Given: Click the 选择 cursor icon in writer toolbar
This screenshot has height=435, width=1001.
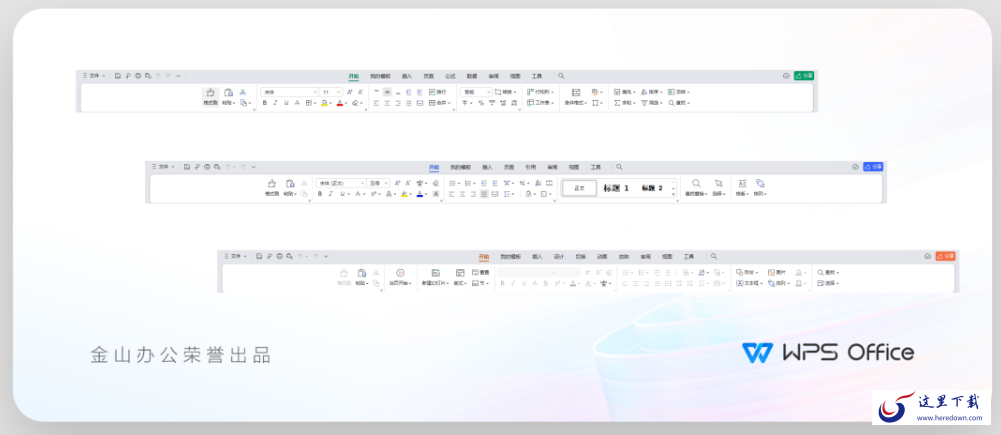Looking at the screenshot, I should coord(718,183).
